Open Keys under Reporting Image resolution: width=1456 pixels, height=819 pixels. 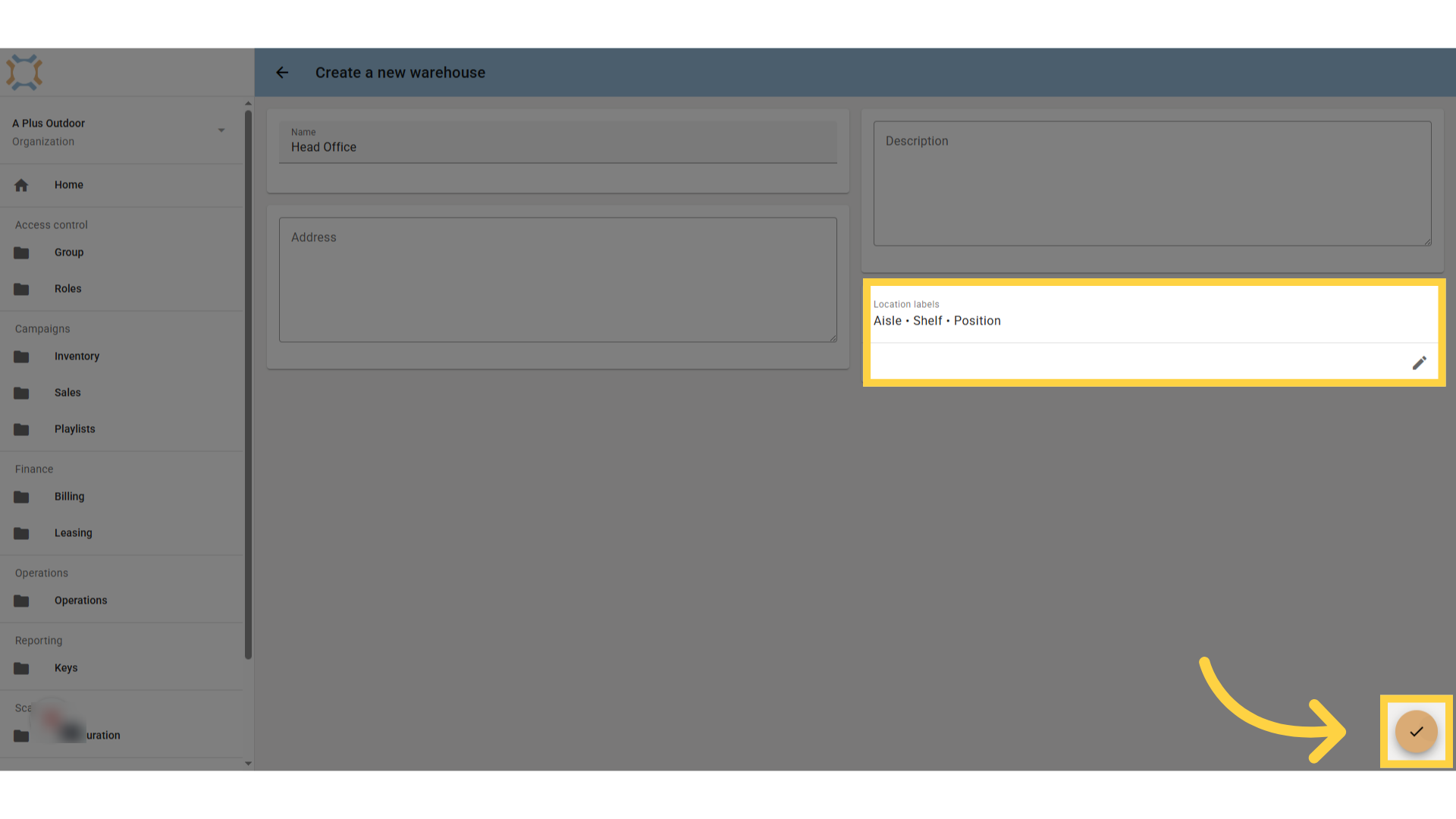121,668
